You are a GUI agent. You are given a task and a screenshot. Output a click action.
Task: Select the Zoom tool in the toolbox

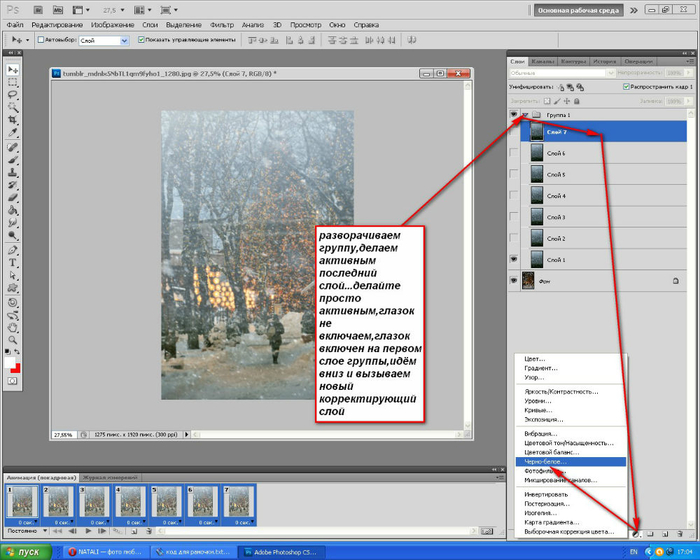pos(12,340)
